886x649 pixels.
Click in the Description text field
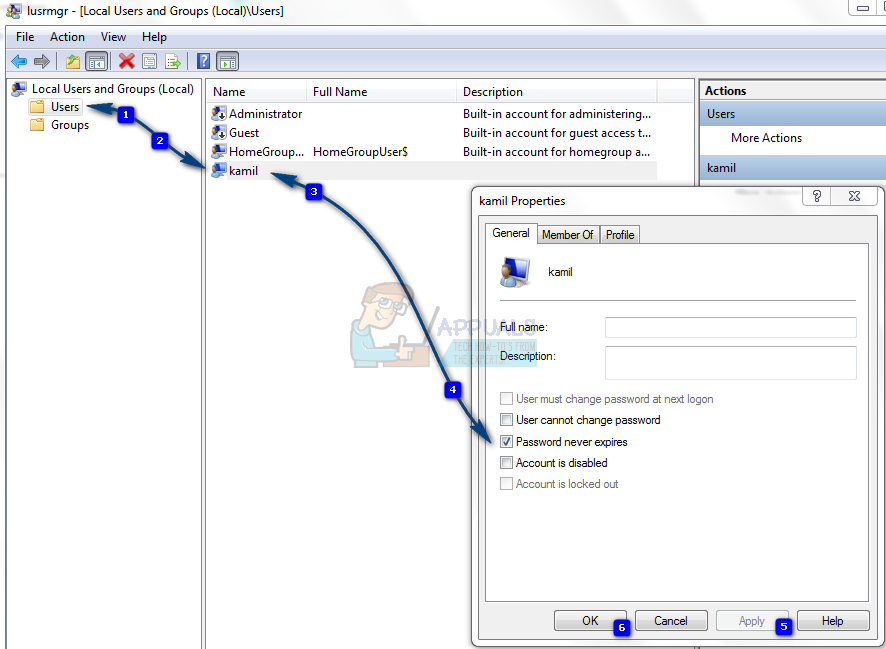coord(731,363)
